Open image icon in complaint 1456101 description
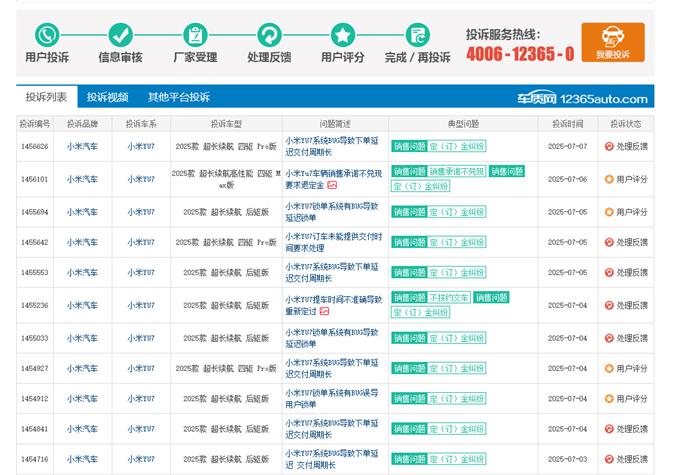The width and height of the screenshot is (700, 475). click(332, 185)
